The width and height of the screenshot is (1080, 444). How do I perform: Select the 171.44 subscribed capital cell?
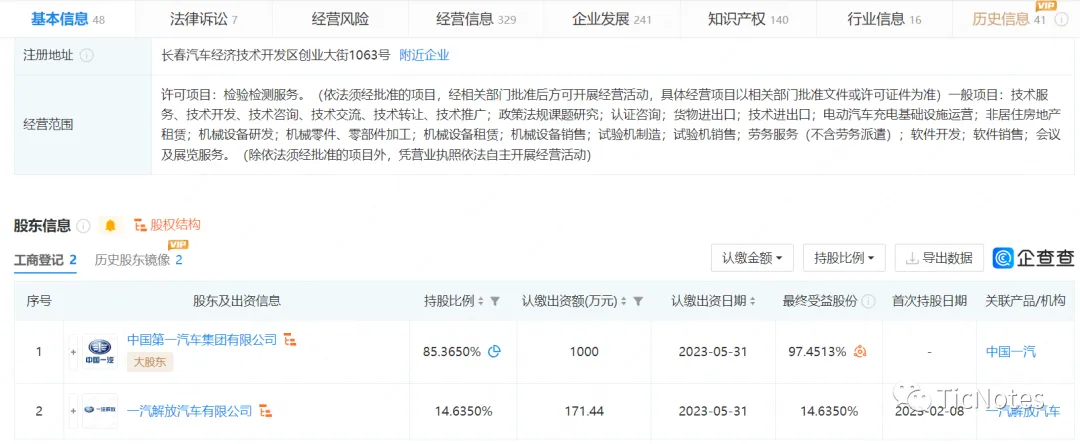(583, 412)
